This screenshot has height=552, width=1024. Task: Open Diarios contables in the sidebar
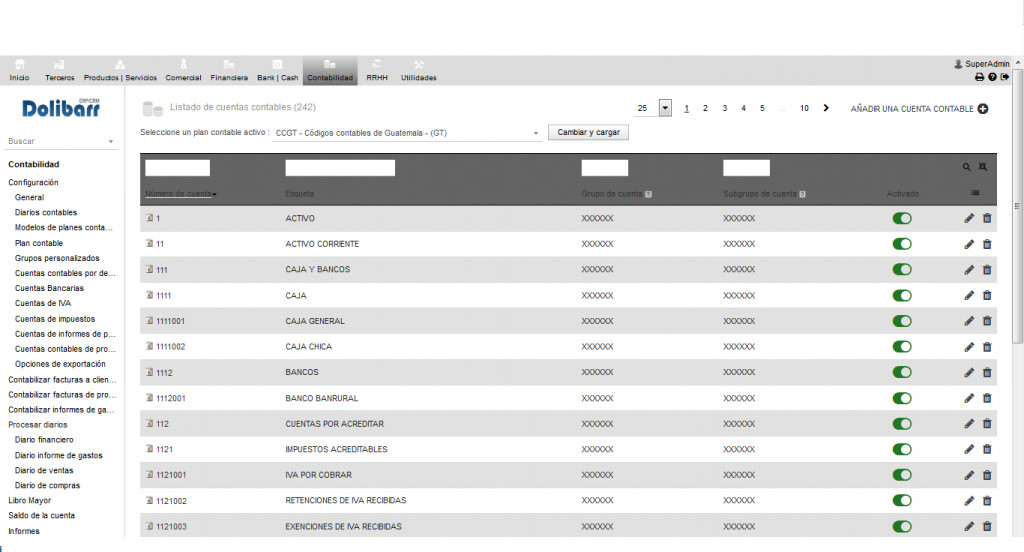coord(46,213)
